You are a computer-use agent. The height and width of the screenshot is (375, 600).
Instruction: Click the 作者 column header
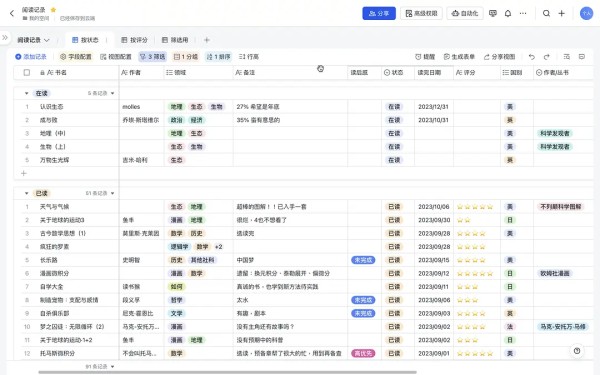coord(142,72)
